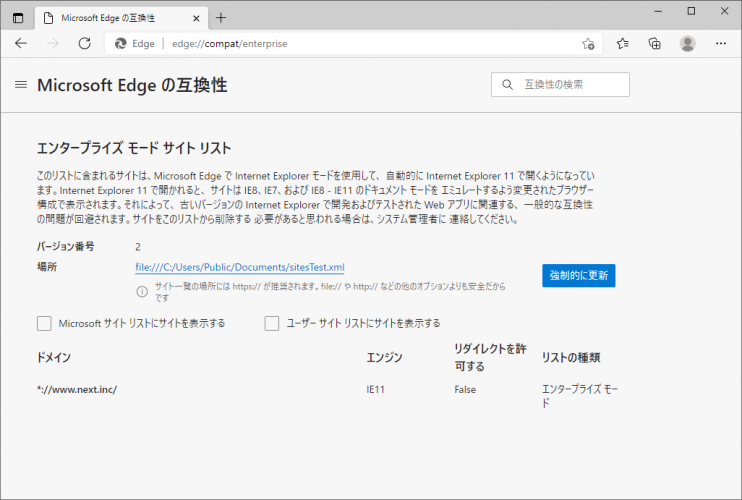The image size is (742, 500).
Task: Go back with the back arrow
Action: point(21,44)
